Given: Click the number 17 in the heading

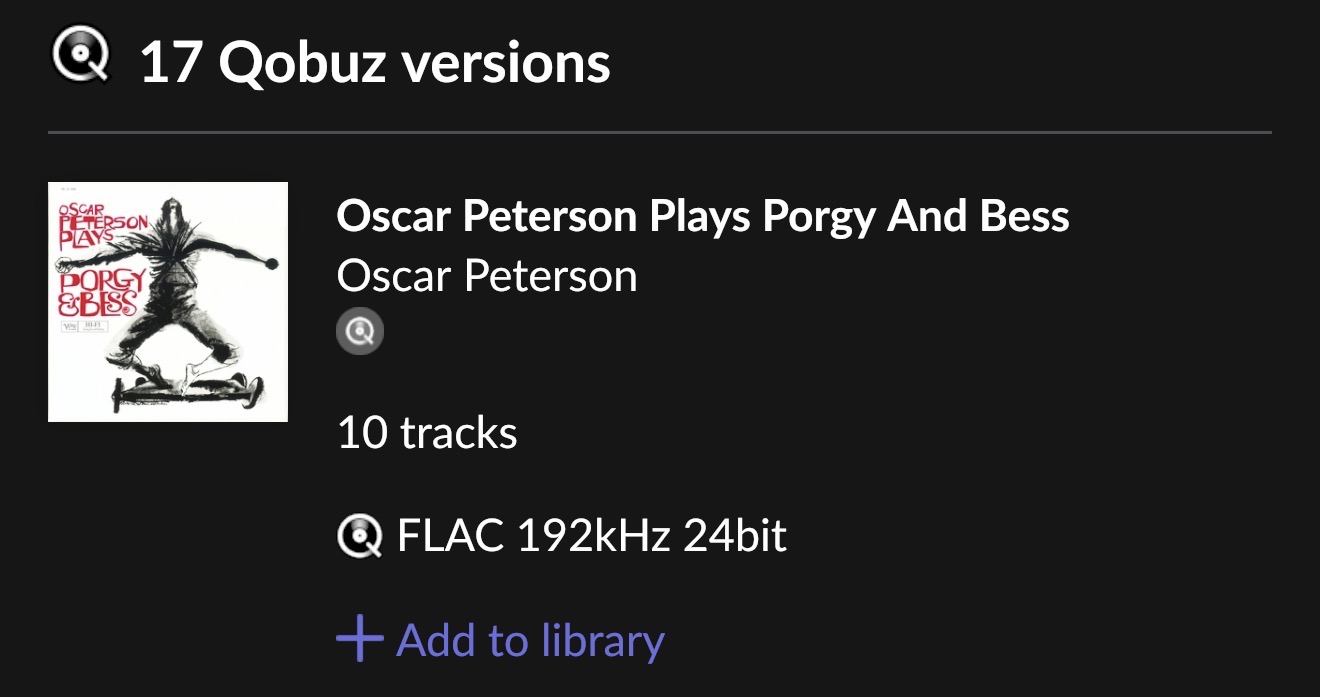Looking at the screenshot, I should [171, 62].
